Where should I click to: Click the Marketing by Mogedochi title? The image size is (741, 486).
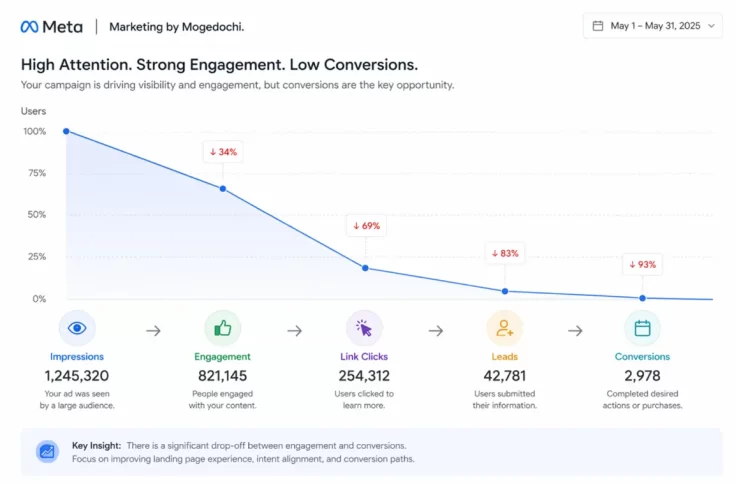click(x=176, y=26)
